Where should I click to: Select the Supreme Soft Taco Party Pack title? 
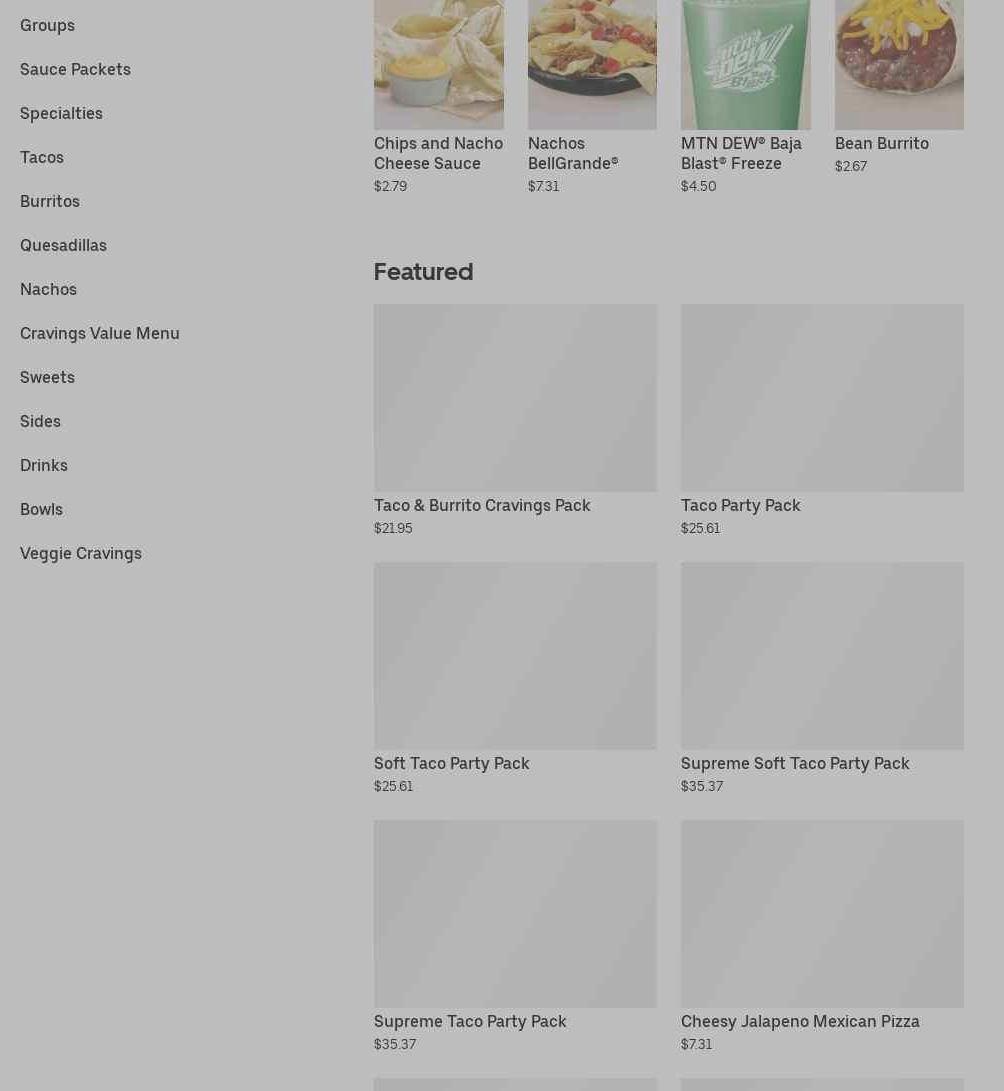point(795,763)
